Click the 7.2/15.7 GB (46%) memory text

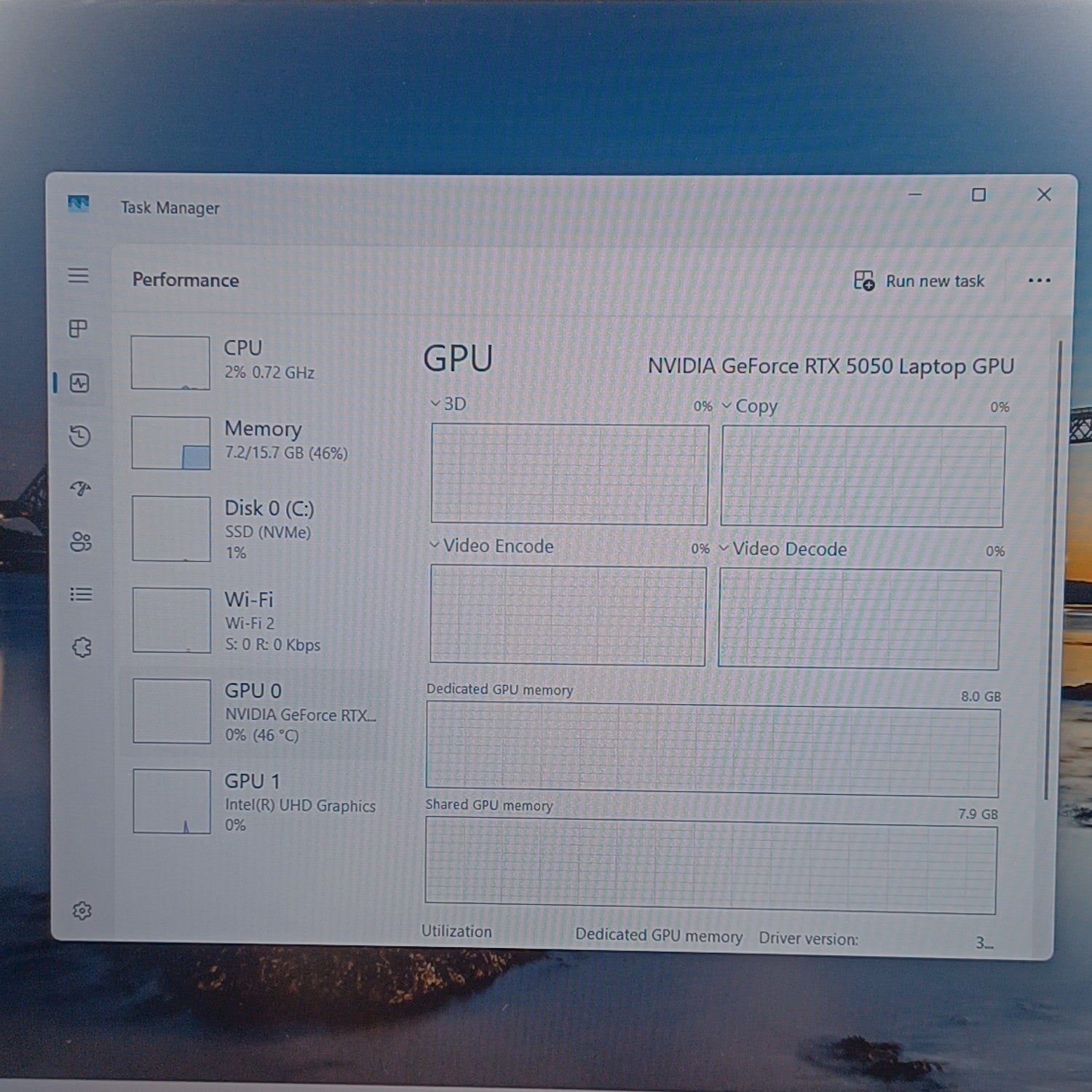[x=286, y=453]
